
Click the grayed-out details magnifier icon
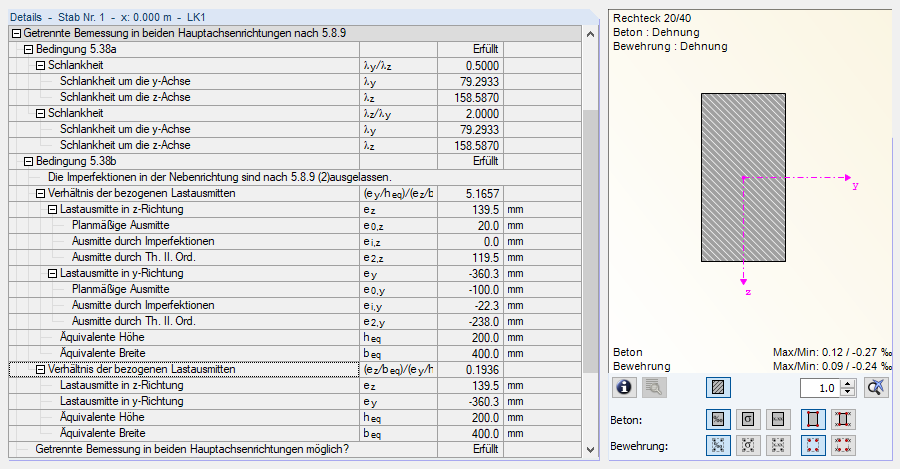click(653, 387)
